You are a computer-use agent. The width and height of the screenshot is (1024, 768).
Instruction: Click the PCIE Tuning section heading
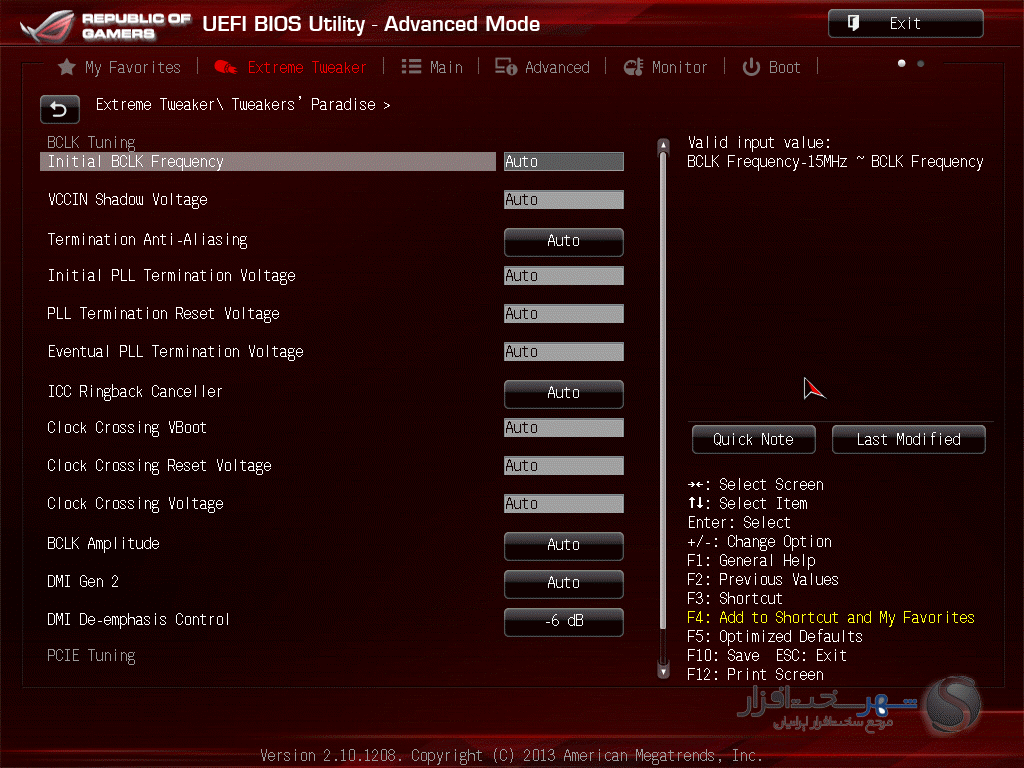click(91, 656)
